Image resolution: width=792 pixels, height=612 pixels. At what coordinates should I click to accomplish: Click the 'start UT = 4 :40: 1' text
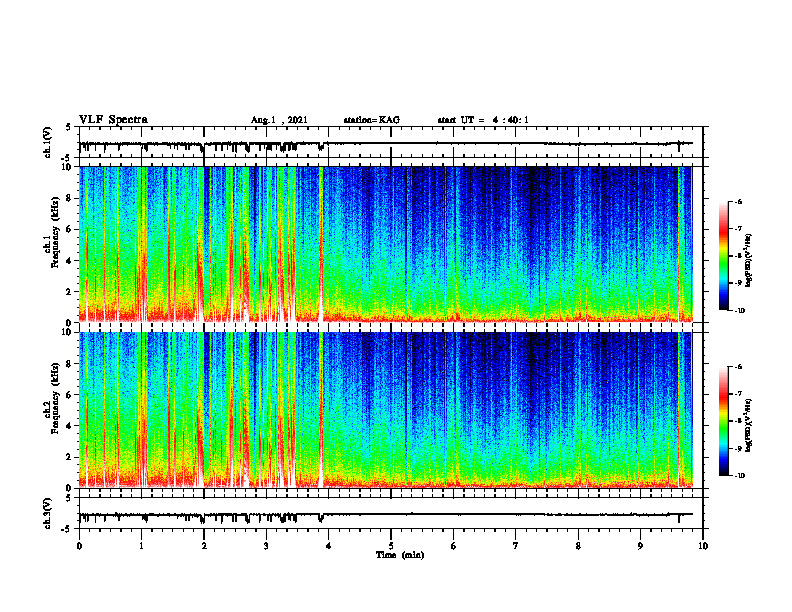[x=483, y=120]
